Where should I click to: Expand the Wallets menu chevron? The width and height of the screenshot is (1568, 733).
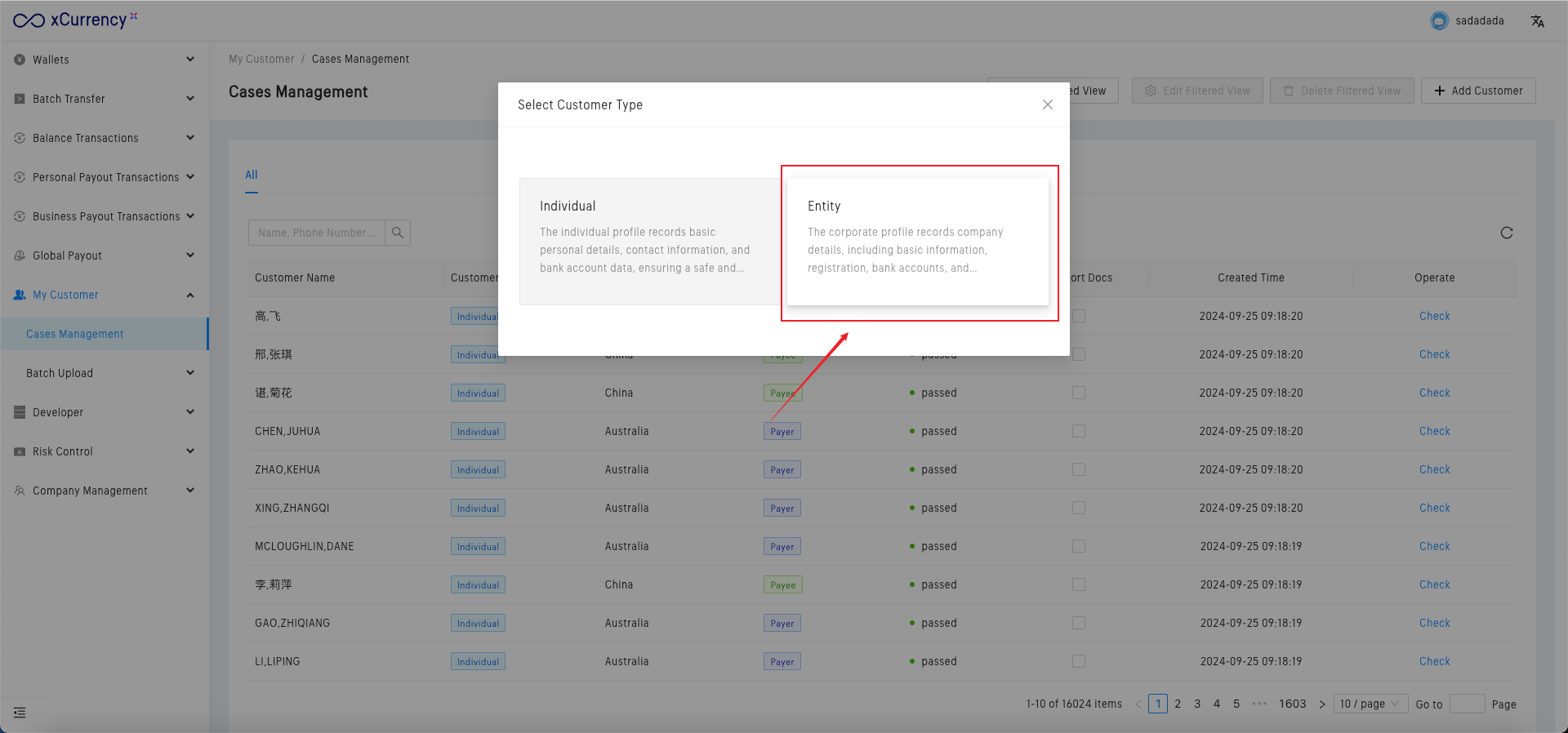click(x=190, y=59)
